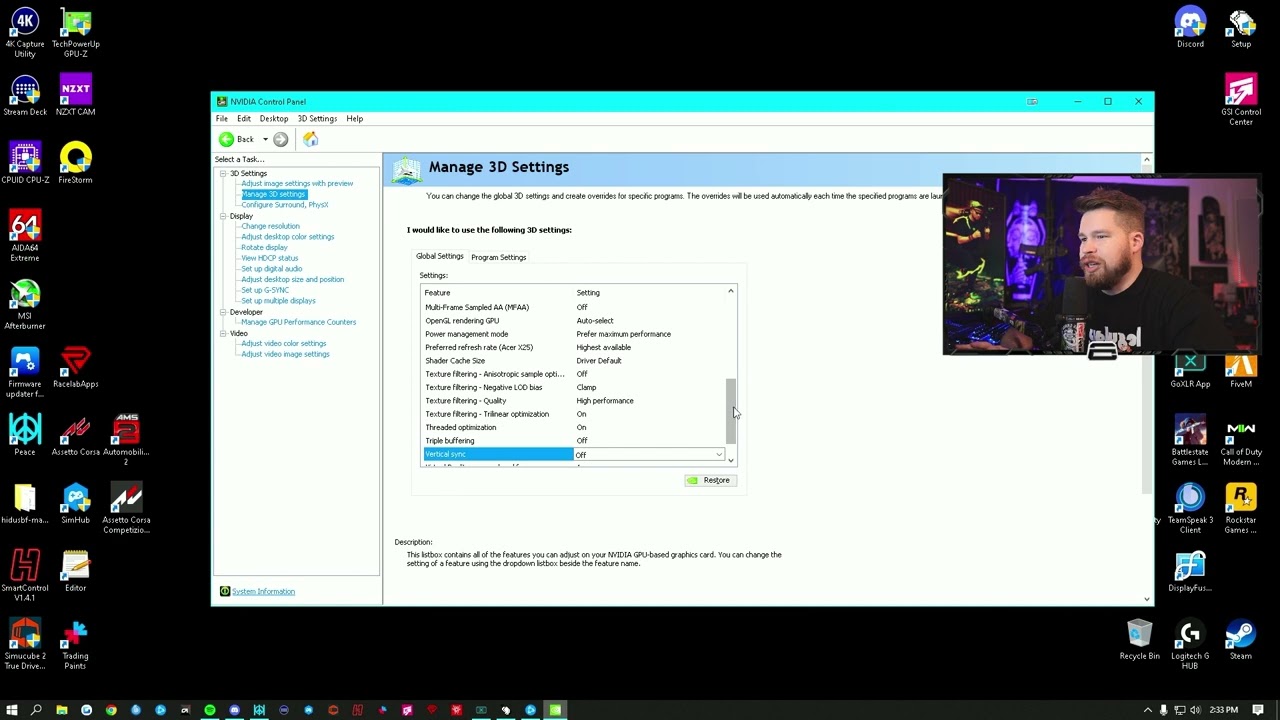Click the page scroll-down arrow at window bottom
This screenshot has width=1280, height=720.
point(1147,599)
